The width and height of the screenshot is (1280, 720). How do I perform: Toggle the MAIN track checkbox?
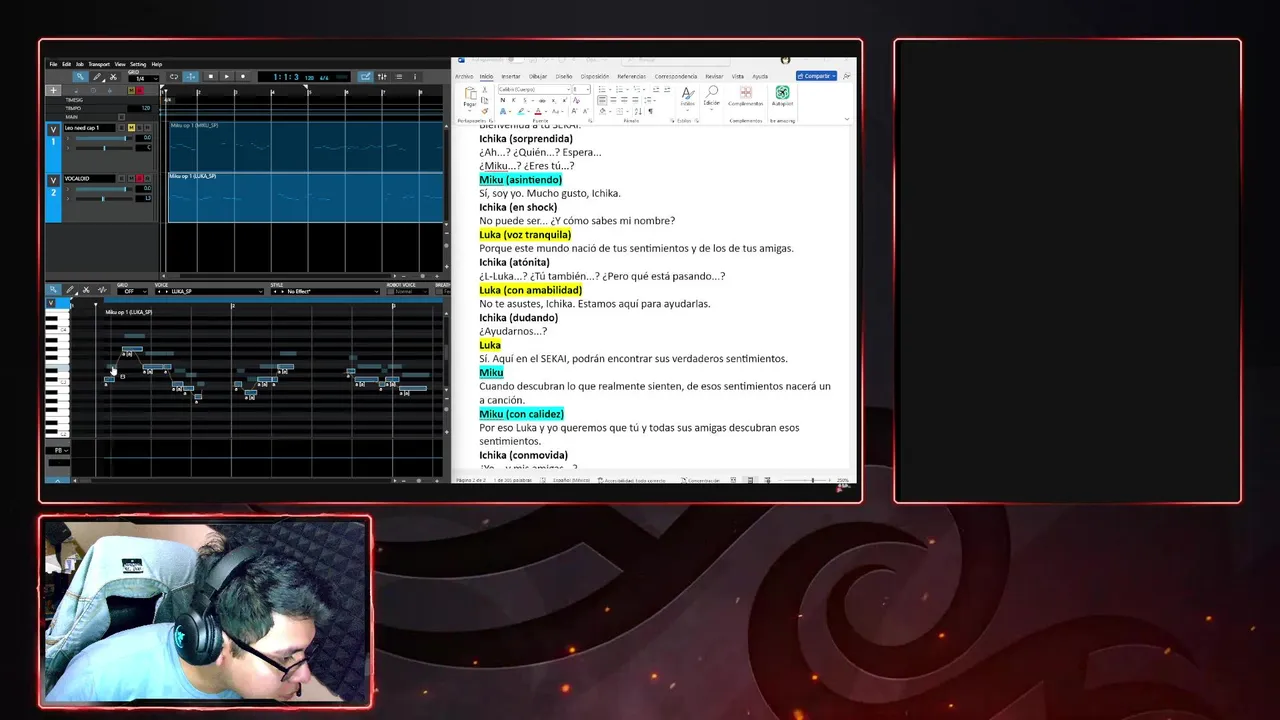point(122,117)
